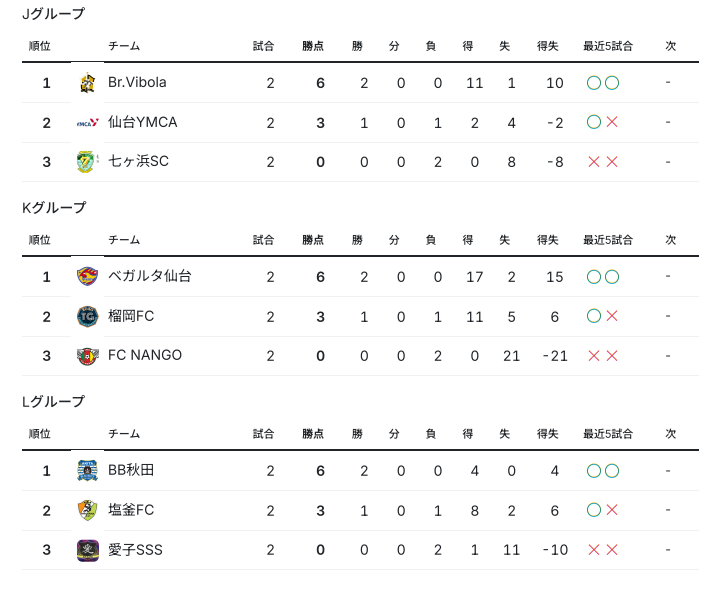Click the 七ヶ浜SC team crest
This screenshot has height=598, width=711.
pos(87,162)
